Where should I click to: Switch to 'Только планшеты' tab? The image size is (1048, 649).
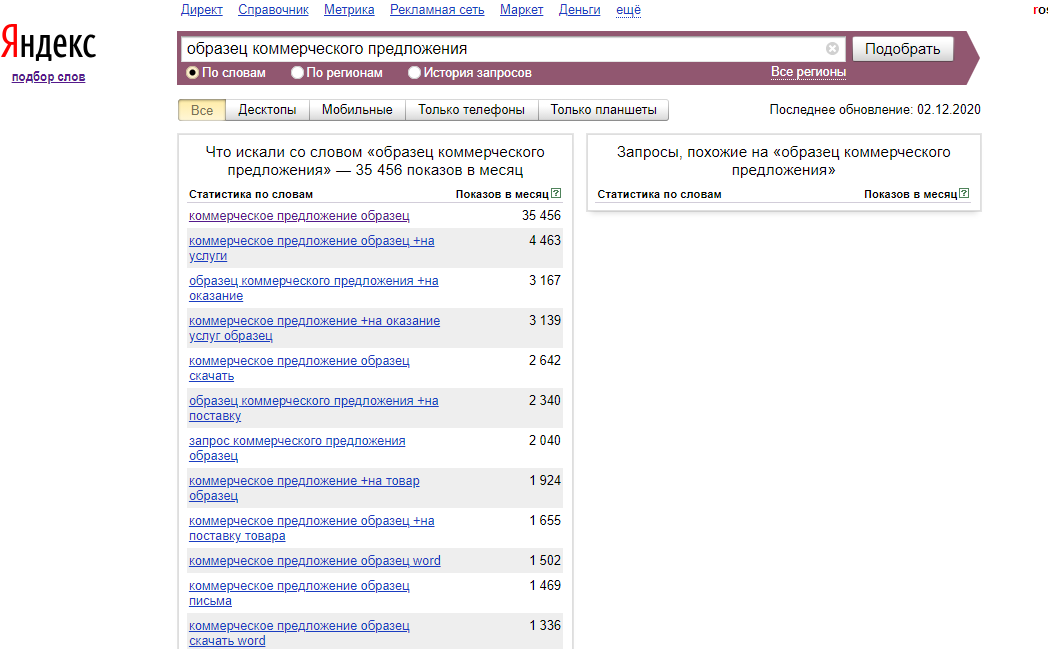tap(604, 110)
